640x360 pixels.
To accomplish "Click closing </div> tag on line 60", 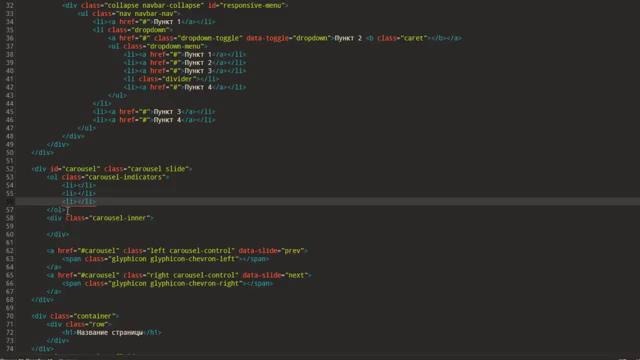I will pyautogui.click(x=58, y=234).
